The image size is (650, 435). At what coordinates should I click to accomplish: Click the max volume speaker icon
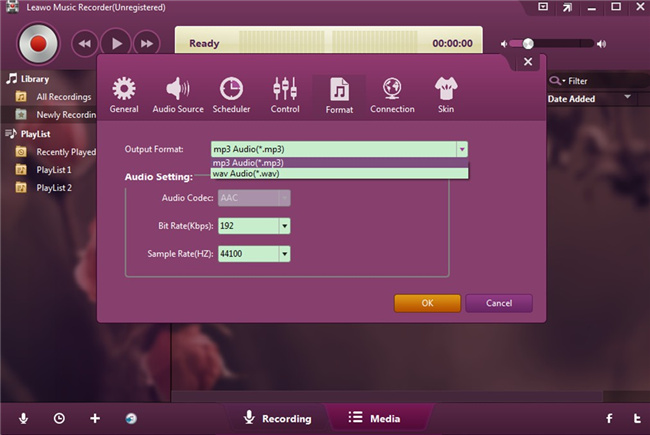point(601,44)
